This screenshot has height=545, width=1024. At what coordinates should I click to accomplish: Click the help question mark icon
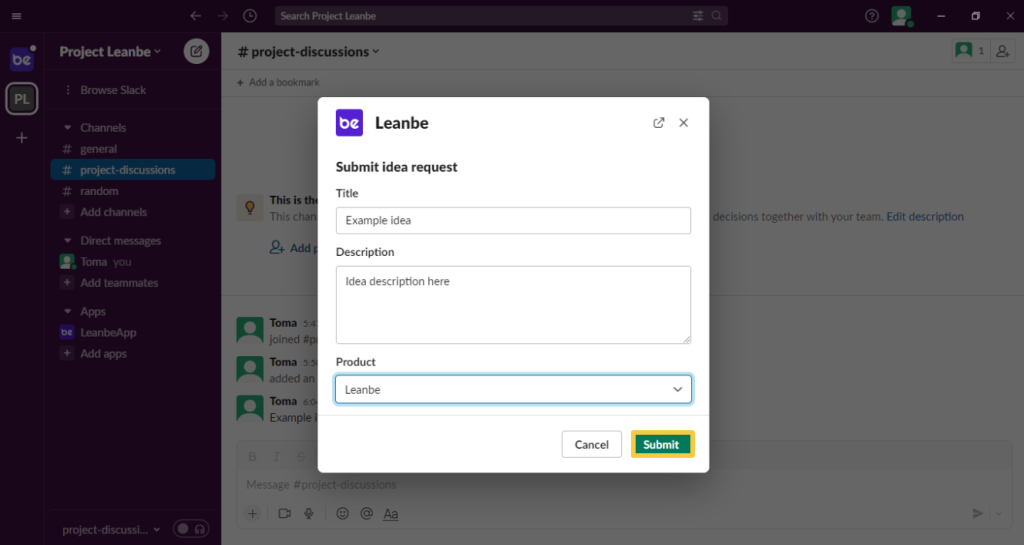(x=872, y=16)
